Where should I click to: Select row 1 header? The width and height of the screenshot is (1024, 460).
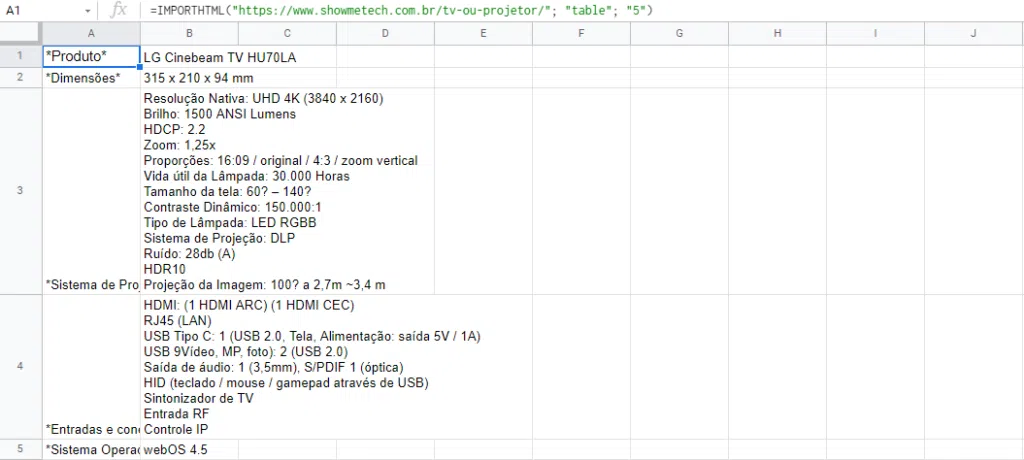click(20, 56)
